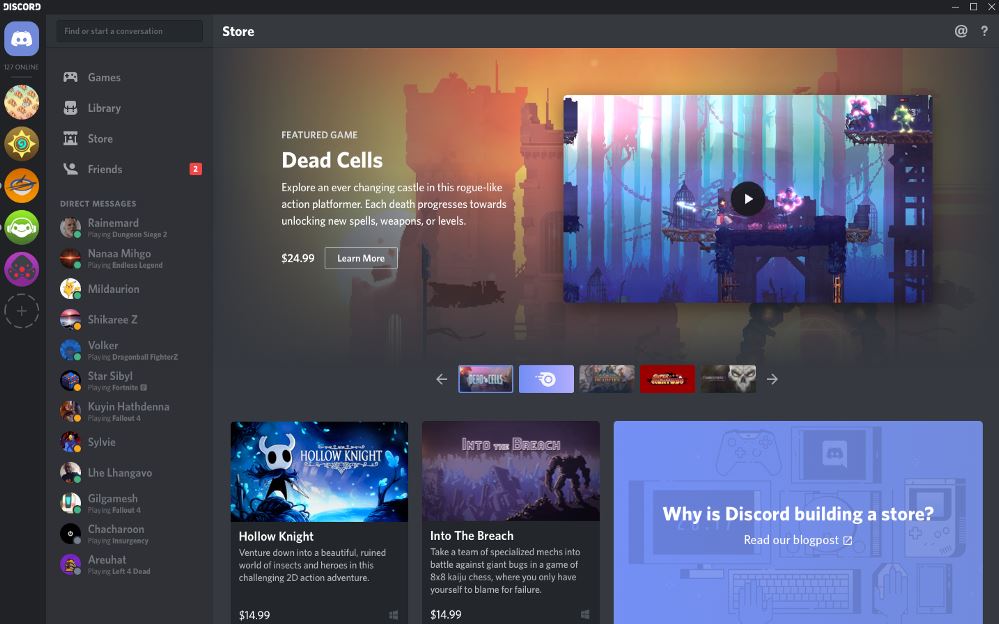Click the Into The Breach title
This screenshot has width=999, height=624.
[x=471, y=536]
